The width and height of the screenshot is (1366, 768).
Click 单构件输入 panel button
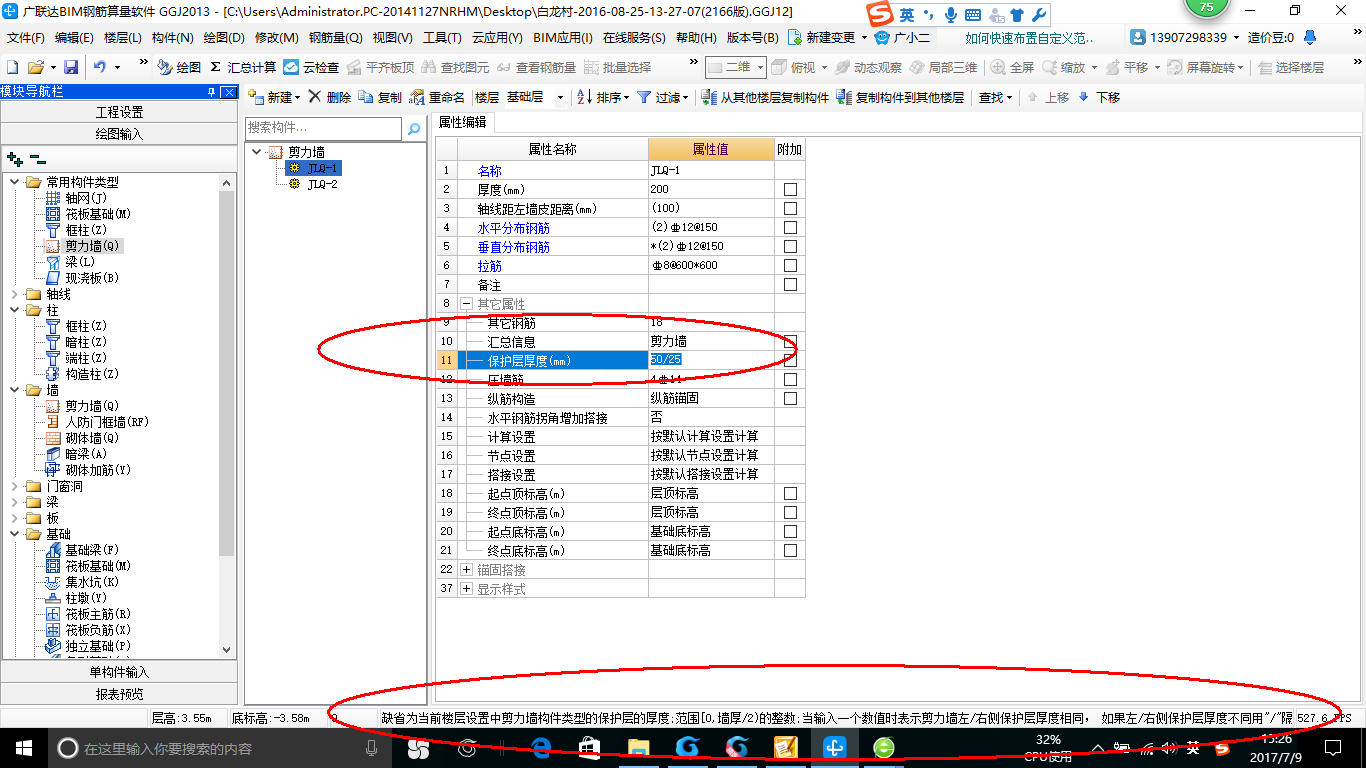point(119,672)
